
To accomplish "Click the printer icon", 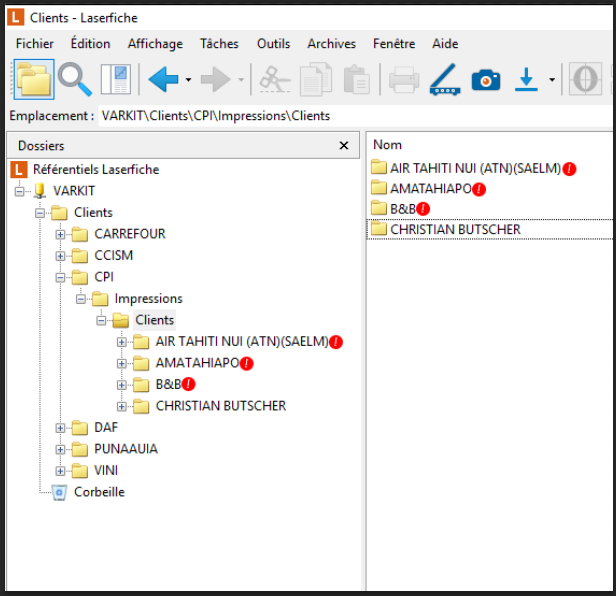I will (404, 80).
